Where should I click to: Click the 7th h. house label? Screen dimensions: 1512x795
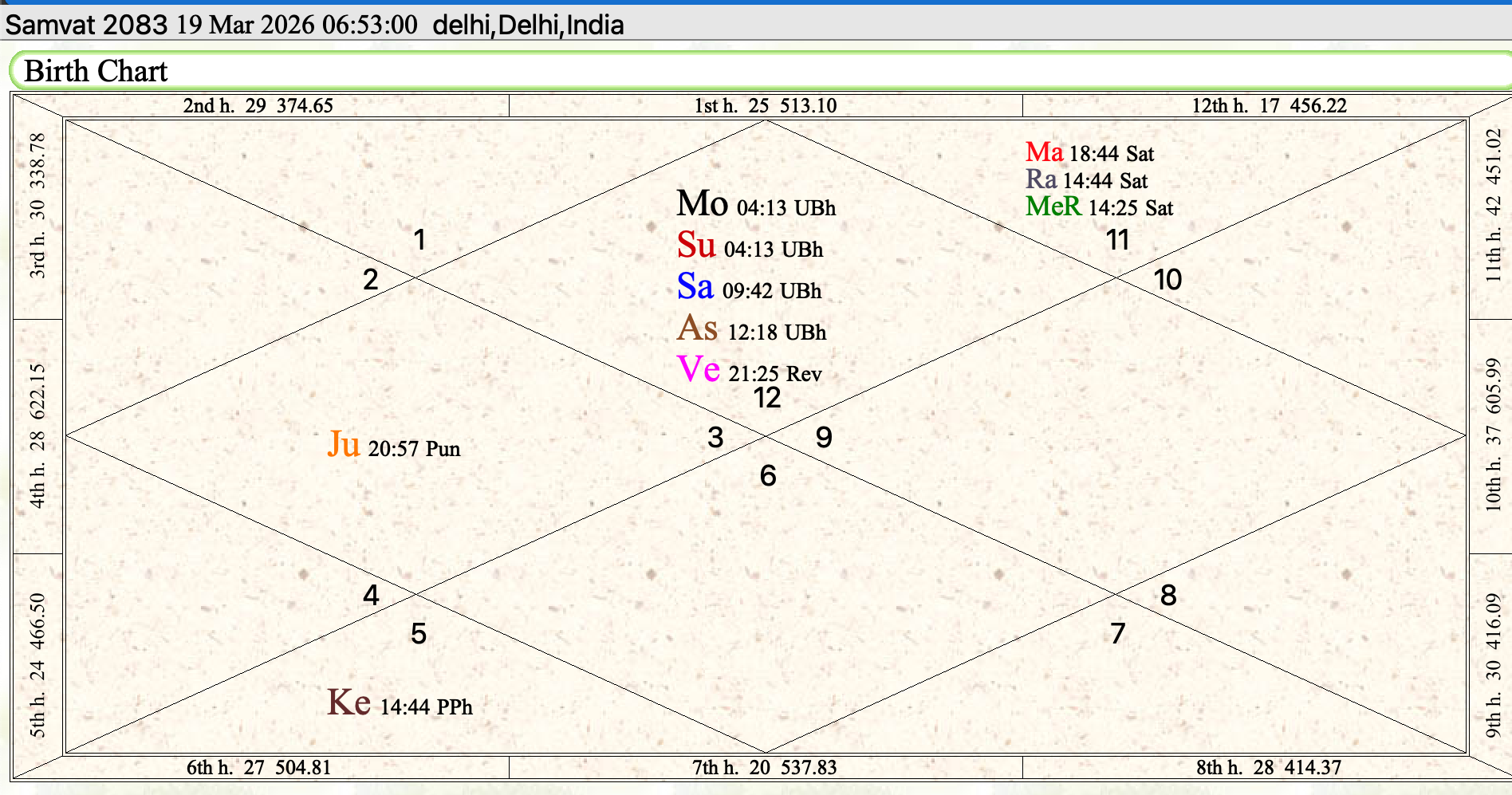tap(764, 767)
